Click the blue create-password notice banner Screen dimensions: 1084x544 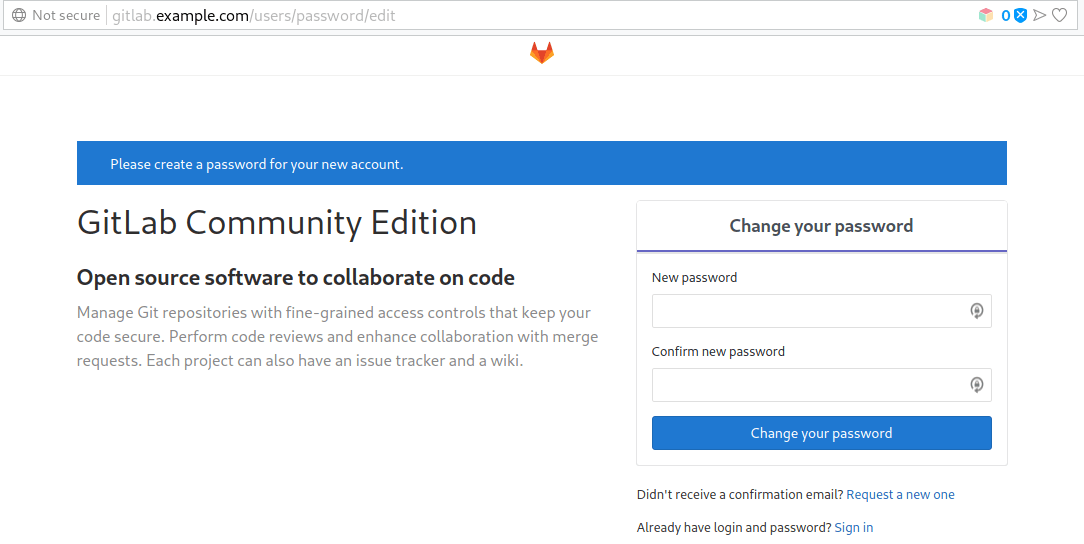click(541, 163)
